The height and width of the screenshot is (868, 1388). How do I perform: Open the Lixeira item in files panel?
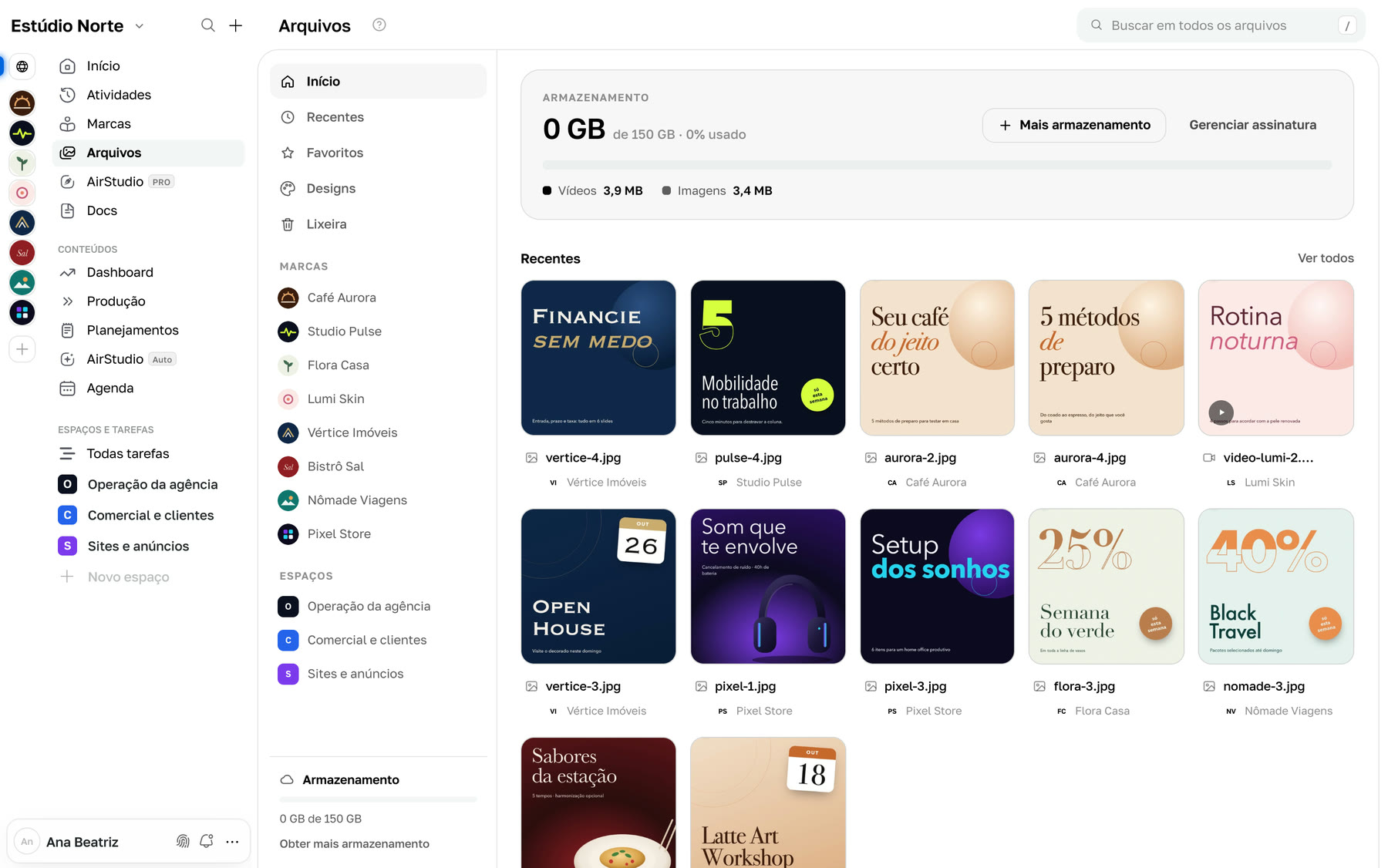378,224
